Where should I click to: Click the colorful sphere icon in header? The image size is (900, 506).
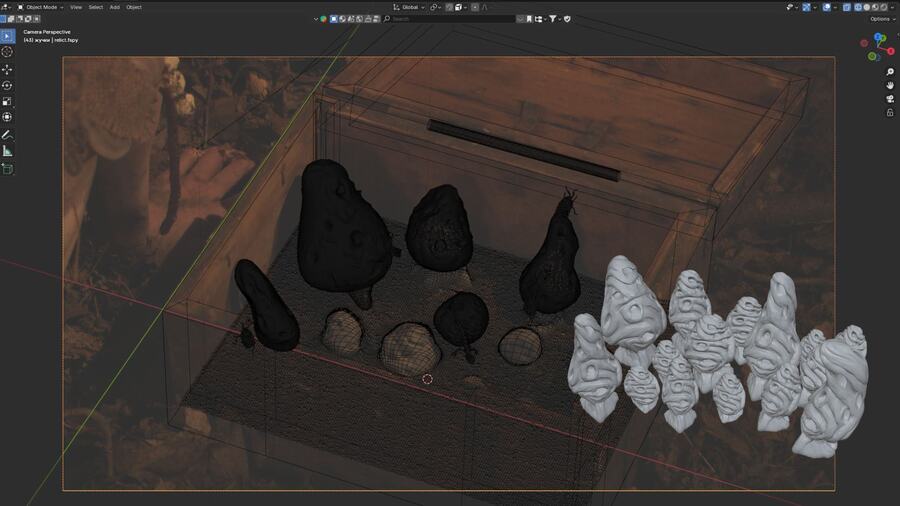(x=323, y=19)
